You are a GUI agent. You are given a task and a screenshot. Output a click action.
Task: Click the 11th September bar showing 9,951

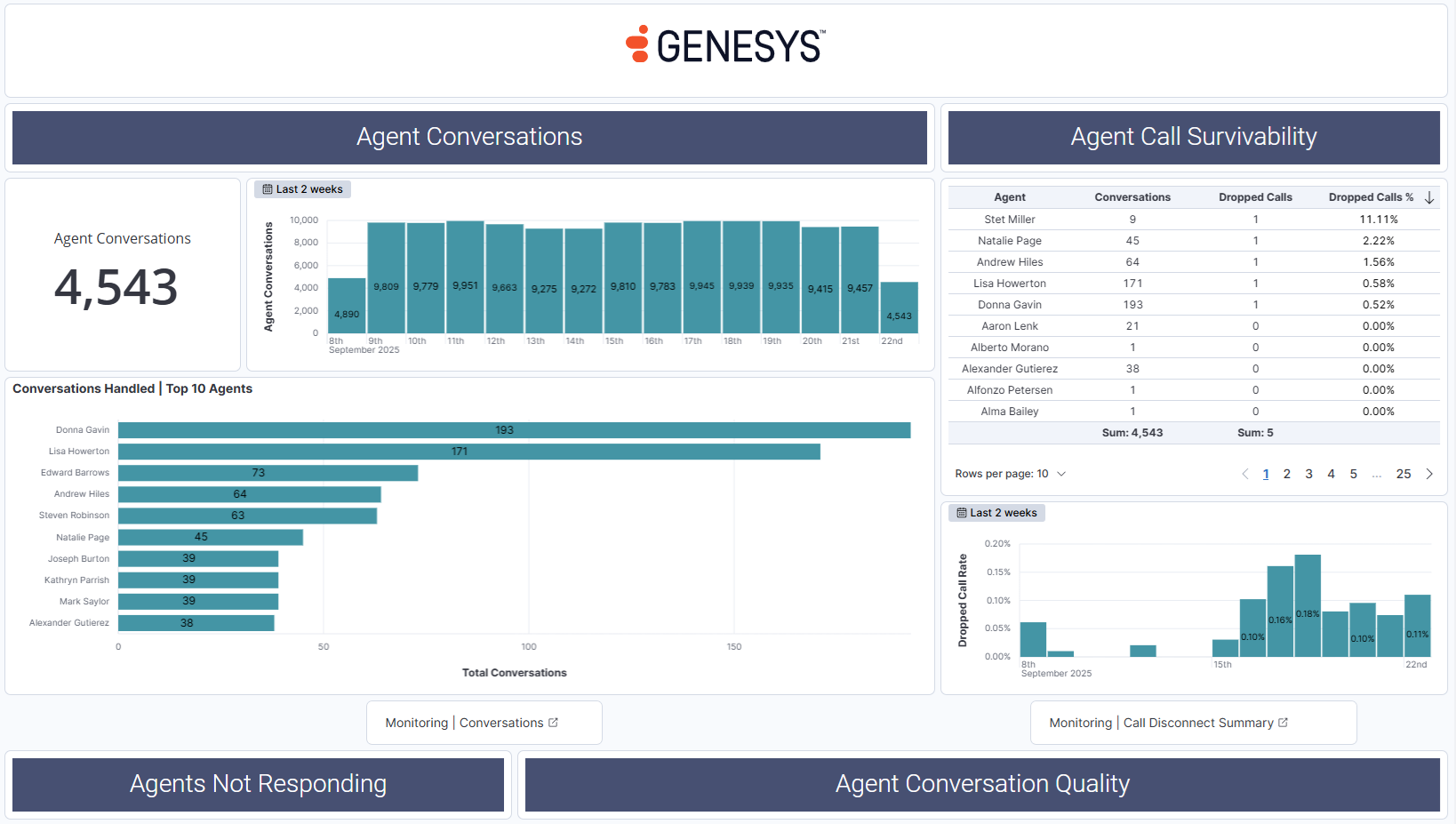(x=465, y=277)
